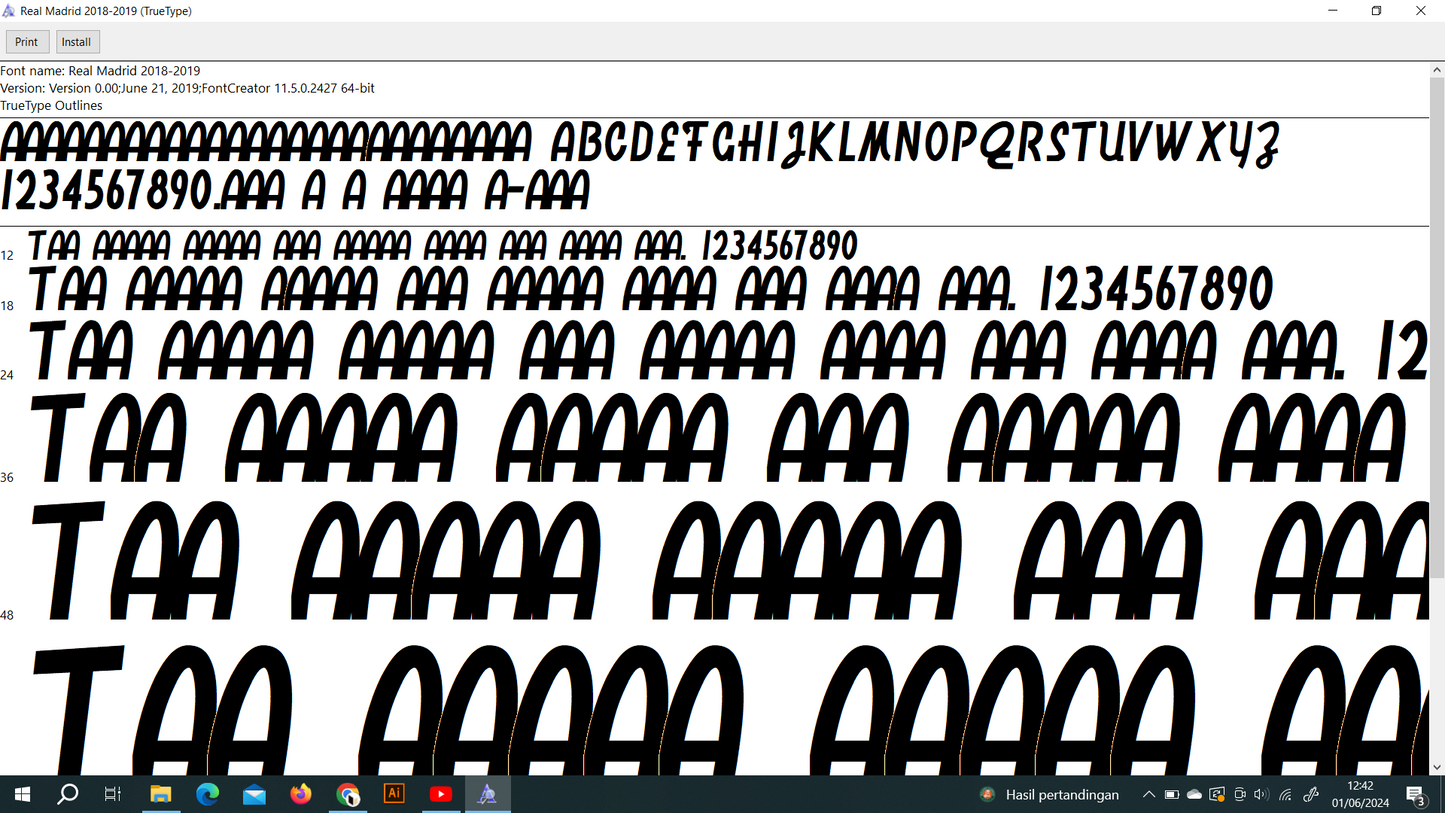Show hidden system tray icons

(x=1149, y=795)
